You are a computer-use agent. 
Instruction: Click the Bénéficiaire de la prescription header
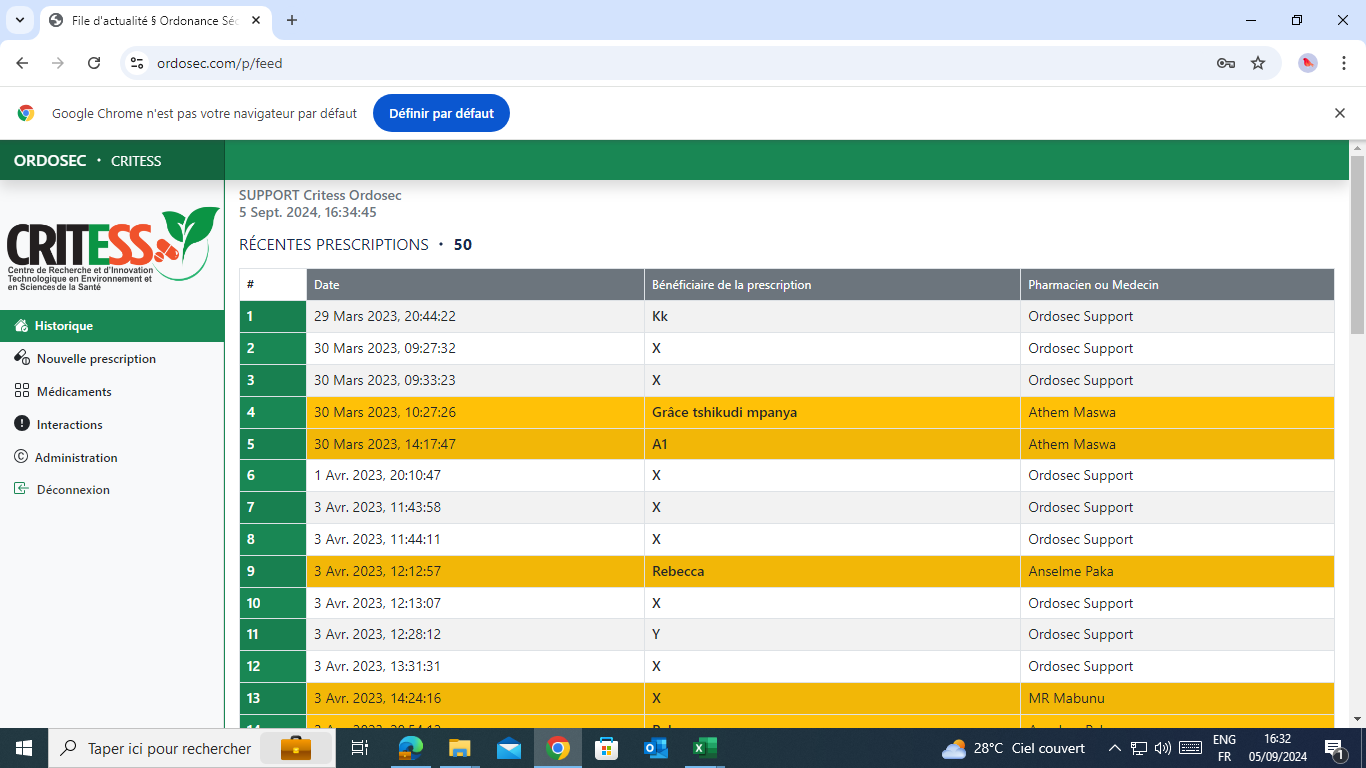coord(832,285)
